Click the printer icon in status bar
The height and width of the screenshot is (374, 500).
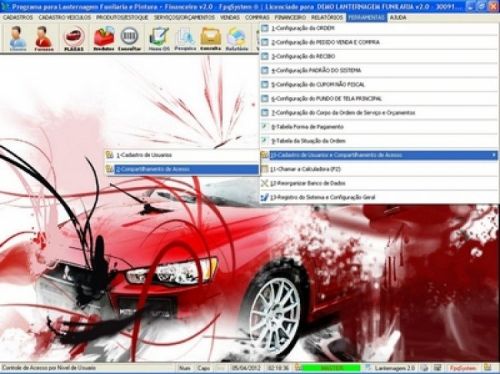[x=424, y=368]
